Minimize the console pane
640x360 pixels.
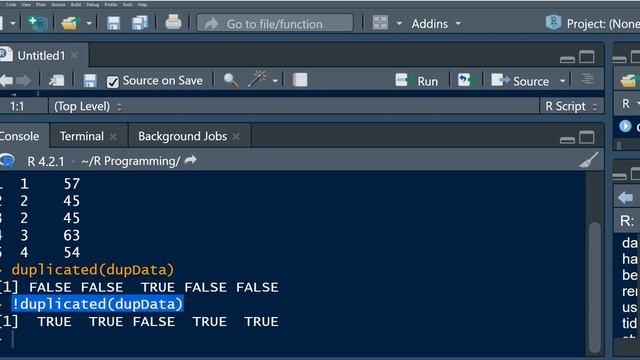click(567, 140)
